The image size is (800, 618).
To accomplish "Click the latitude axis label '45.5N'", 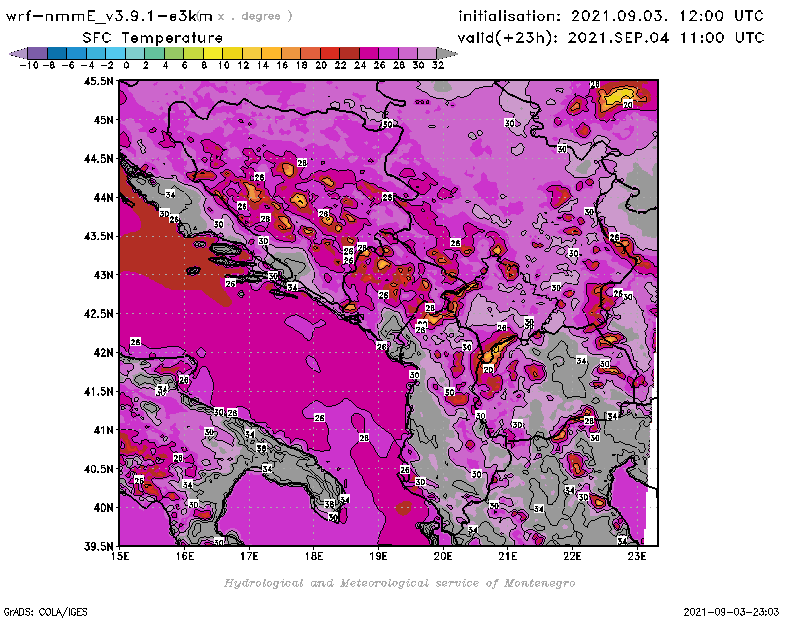I will point(98,81).
